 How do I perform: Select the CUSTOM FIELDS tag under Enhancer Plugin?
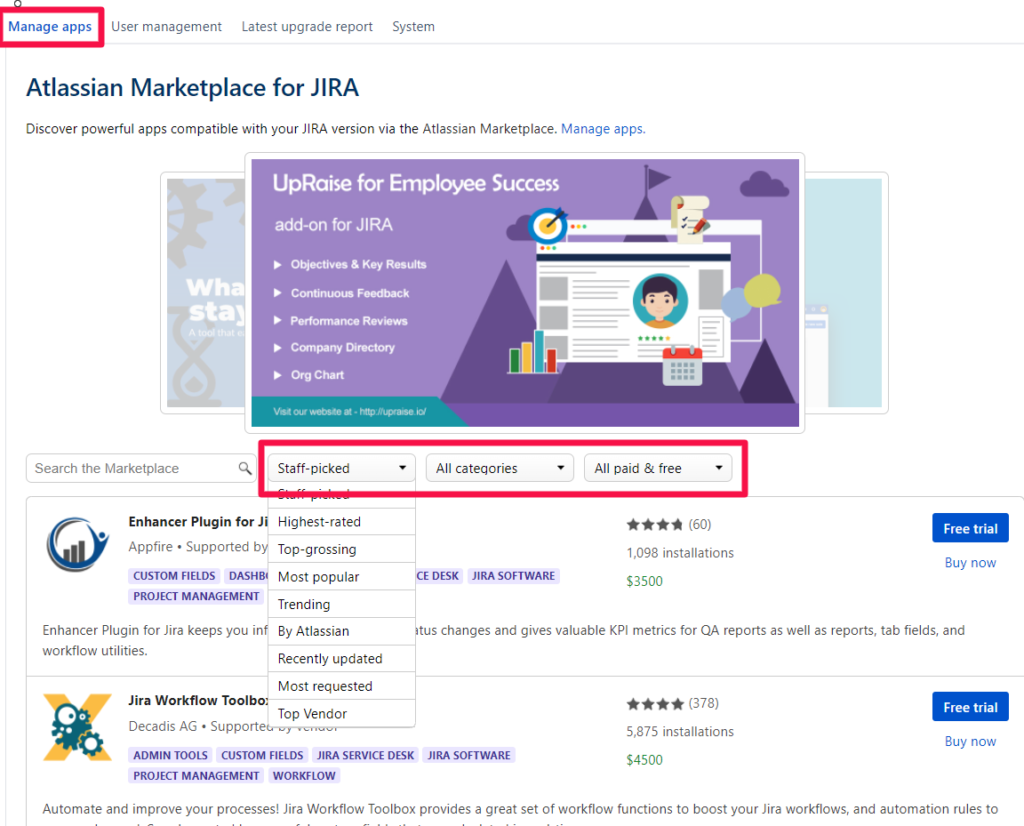(x=174, y=575)
